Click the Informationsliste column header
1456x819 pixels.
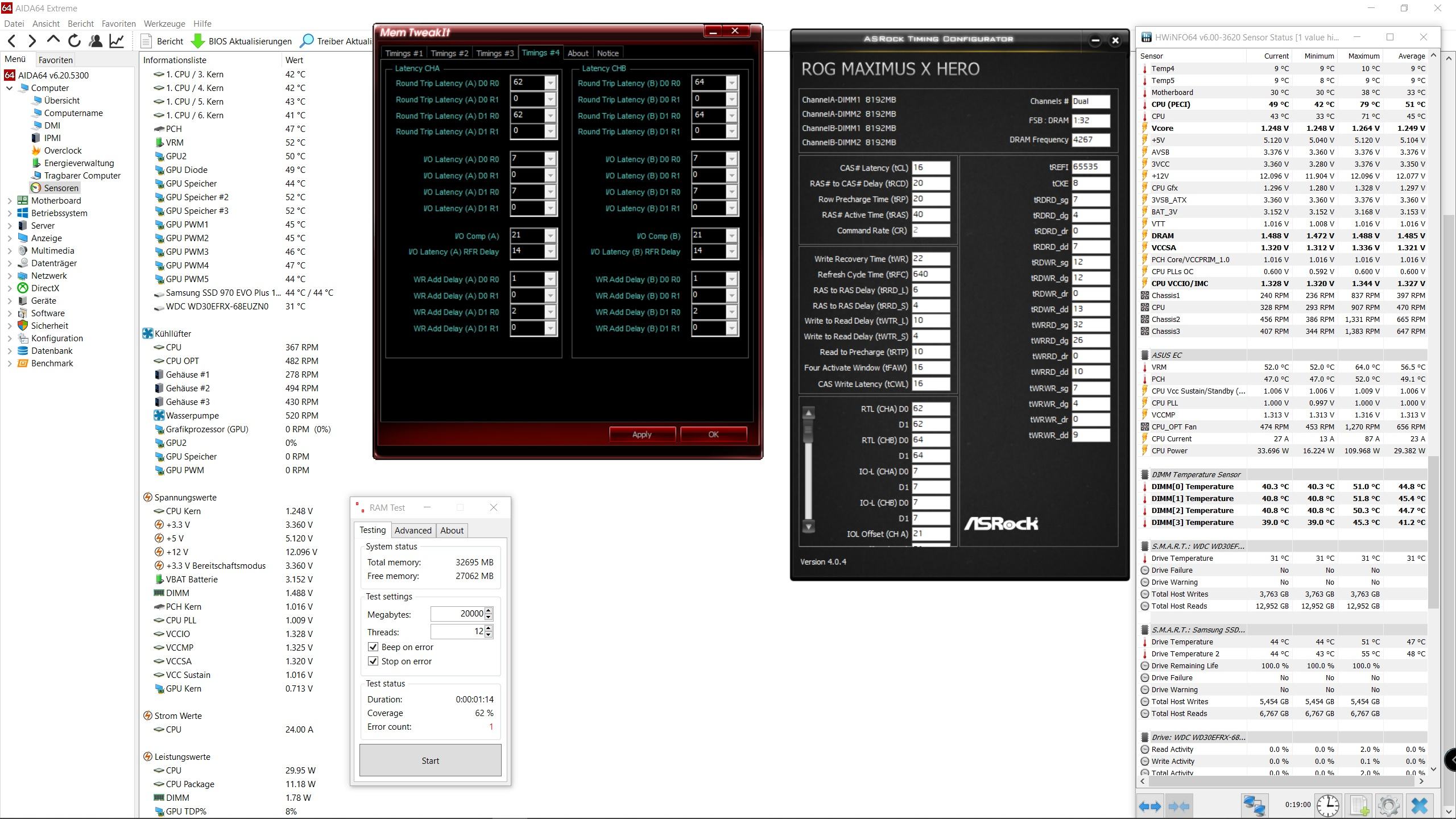tap(175, 60)
